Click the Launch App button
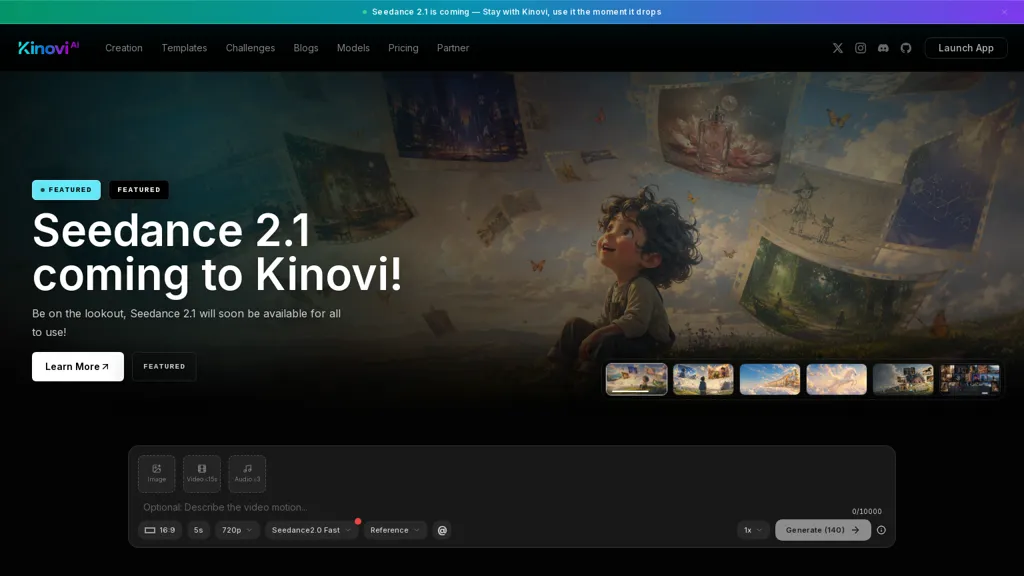This screenshot has width=1024, height=576. point(966,48)
